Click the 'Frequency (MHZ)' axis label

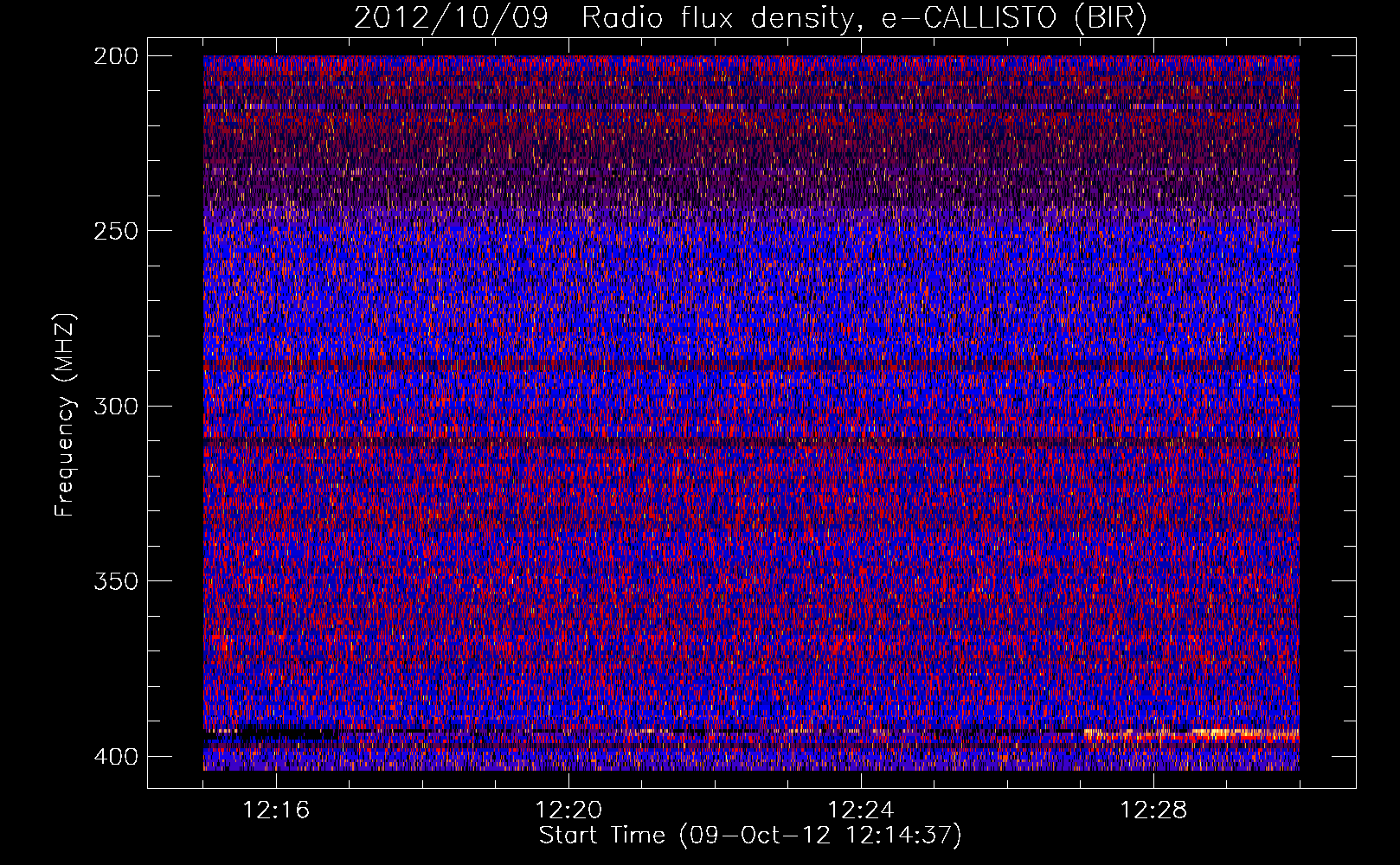pyautogui.click(x=65, y=414)
